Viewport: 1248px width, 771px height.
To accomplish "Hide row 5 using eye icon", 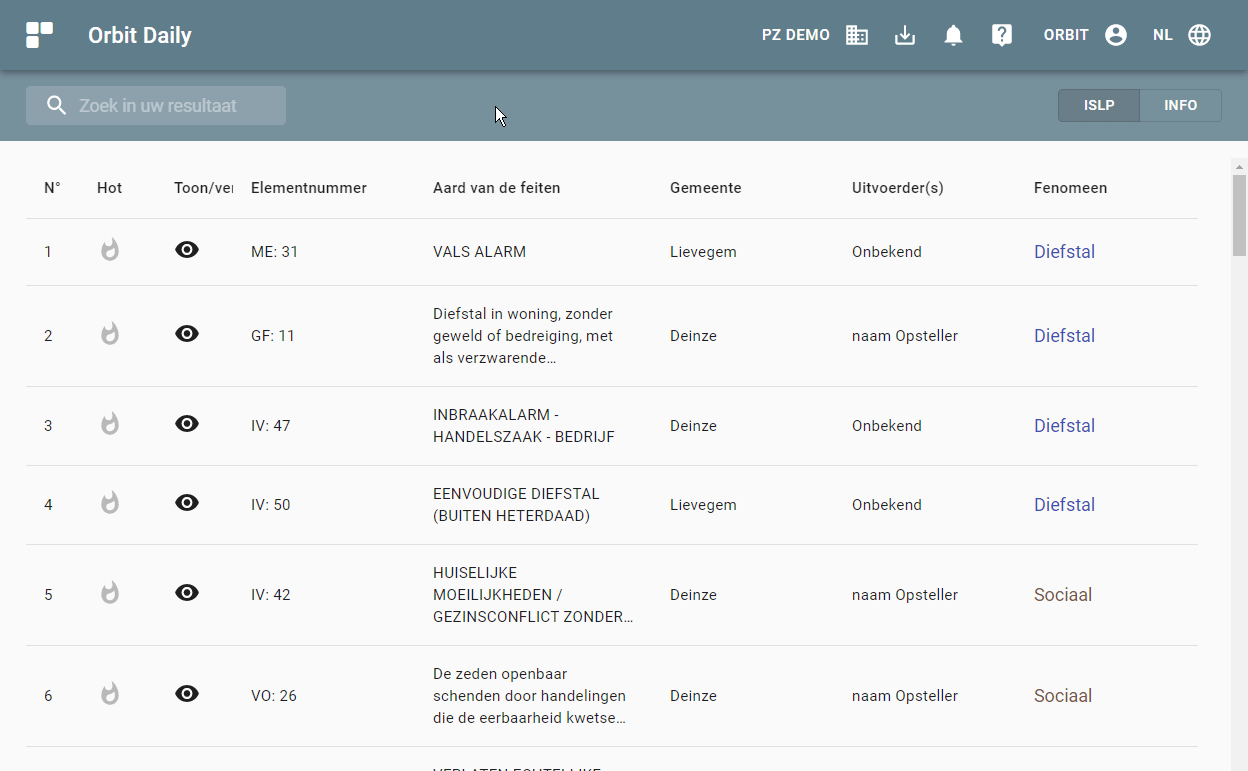I will (187, 593).
